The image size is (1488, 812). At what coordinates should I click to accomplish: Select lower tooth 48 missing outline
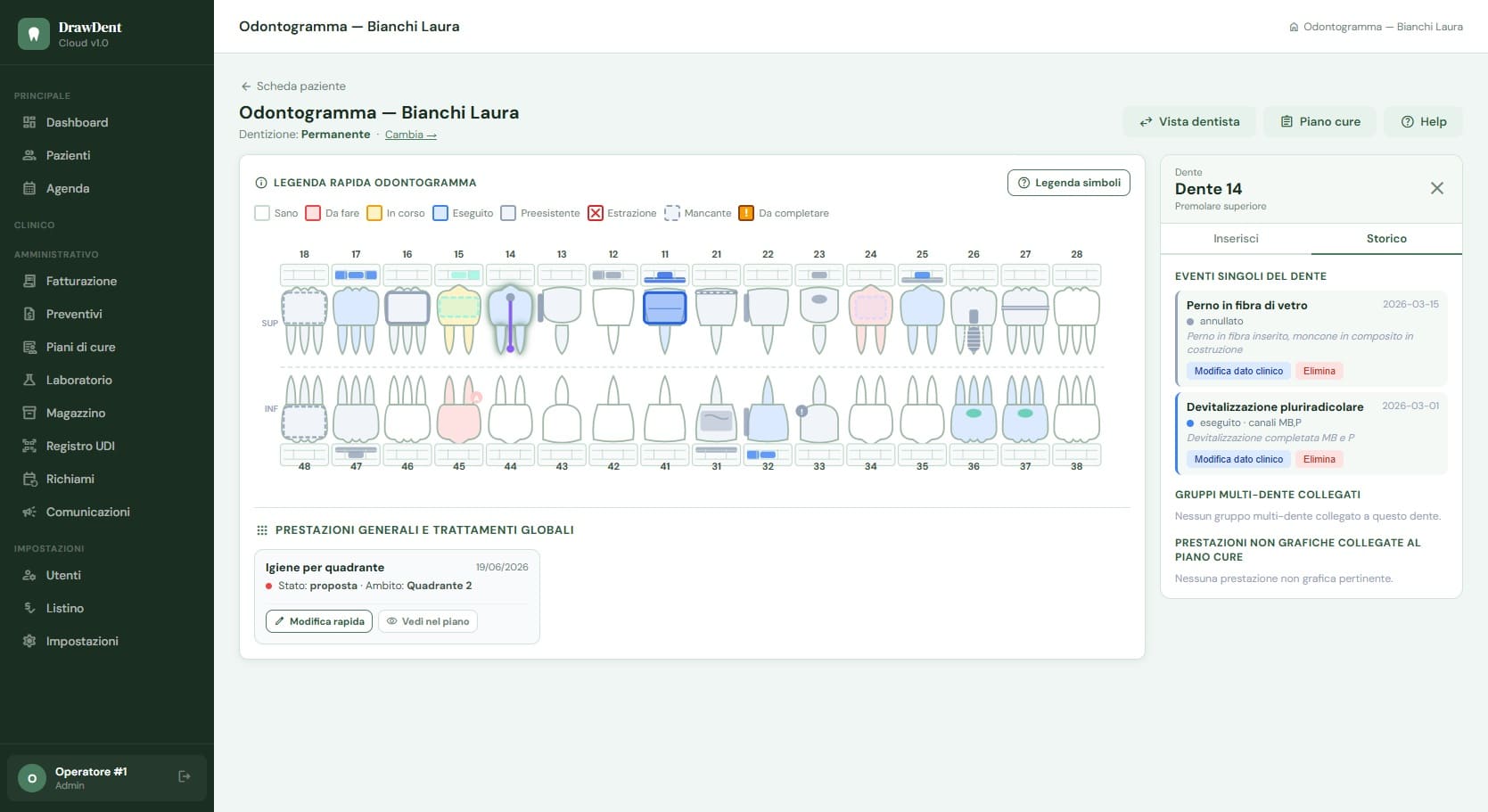(304, 408)
